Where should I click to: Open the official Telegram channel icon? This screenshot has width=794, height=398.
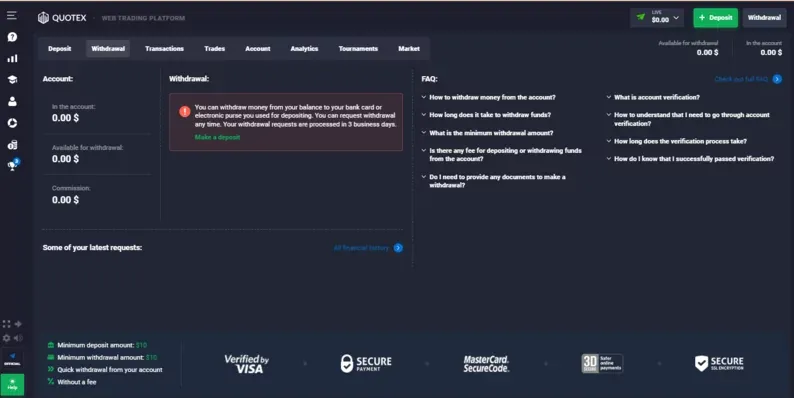(12, 359)
